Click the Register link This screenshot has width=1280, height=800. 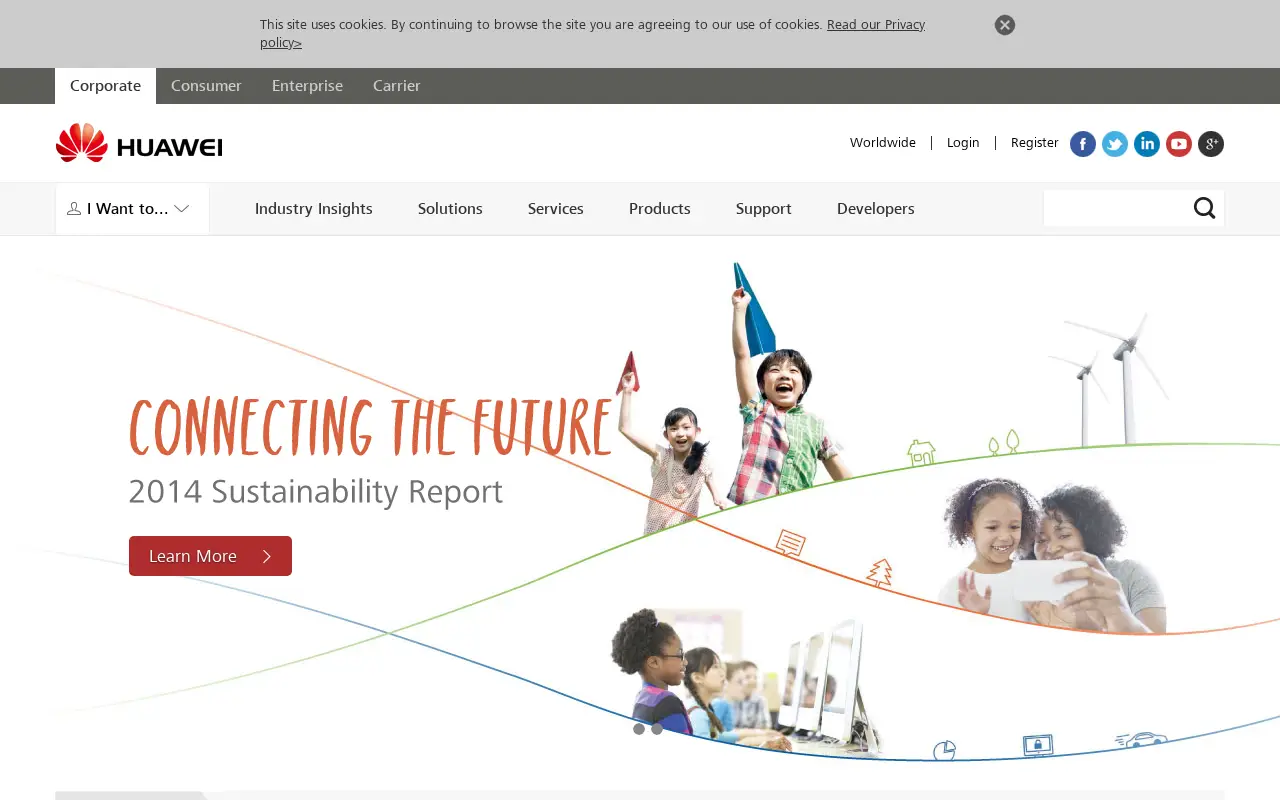point(1034,143)
